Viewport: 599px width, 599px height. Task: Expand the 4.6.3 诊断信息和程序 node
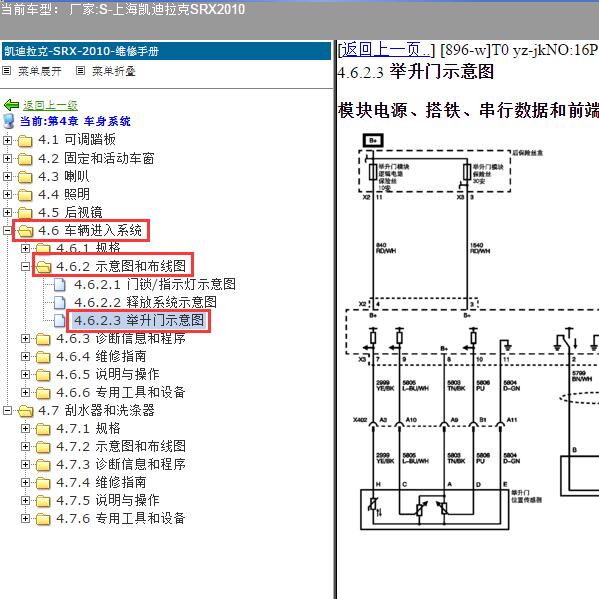(x=25, y=338)
